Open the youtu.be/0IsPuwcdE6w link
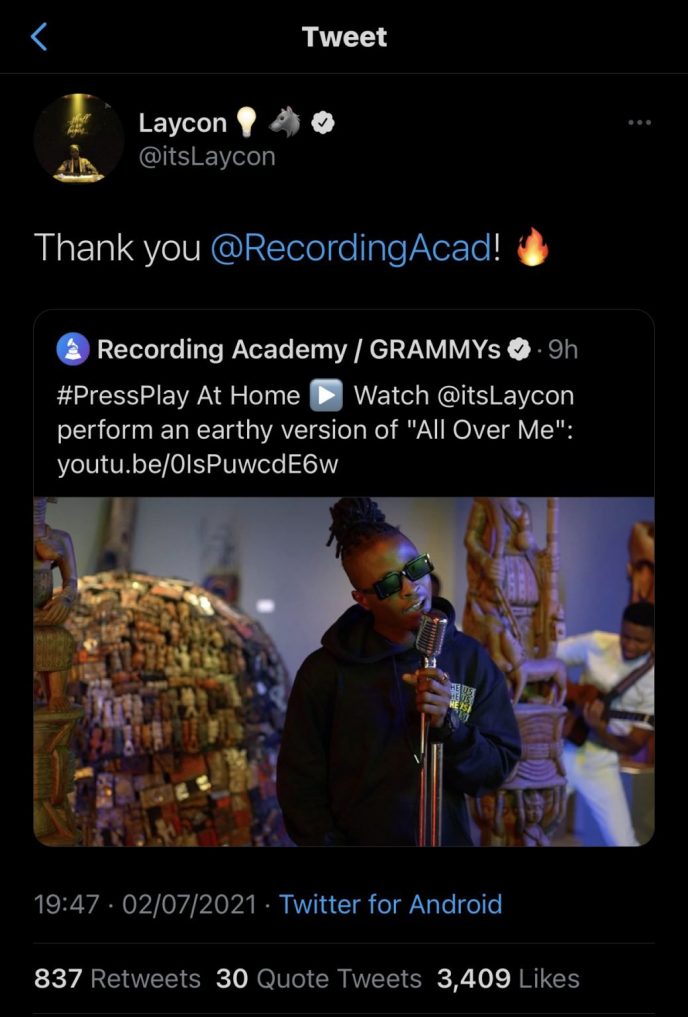This screenshot has height=1017, width=688. pyautogui.click(x=198, y=464)
